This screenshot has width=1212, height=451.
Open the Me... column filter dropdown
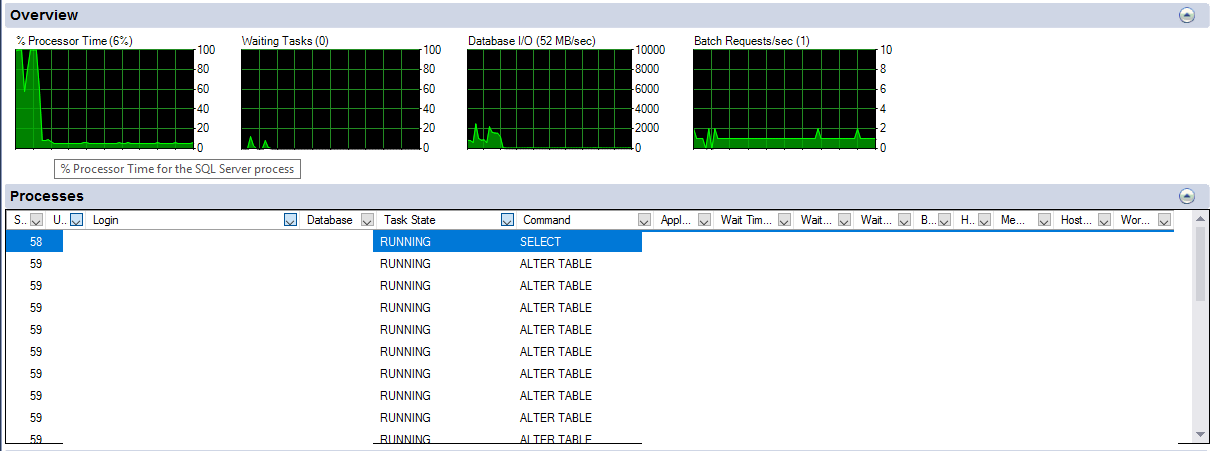[1045, 220]
